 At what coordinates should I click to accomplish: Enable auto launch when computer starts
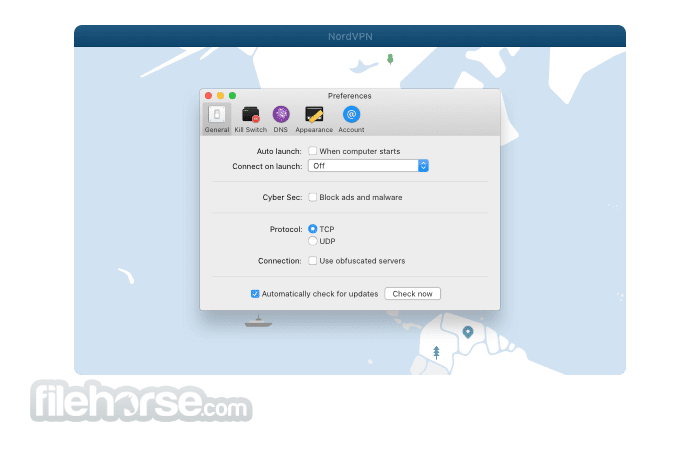coord(312,151)
